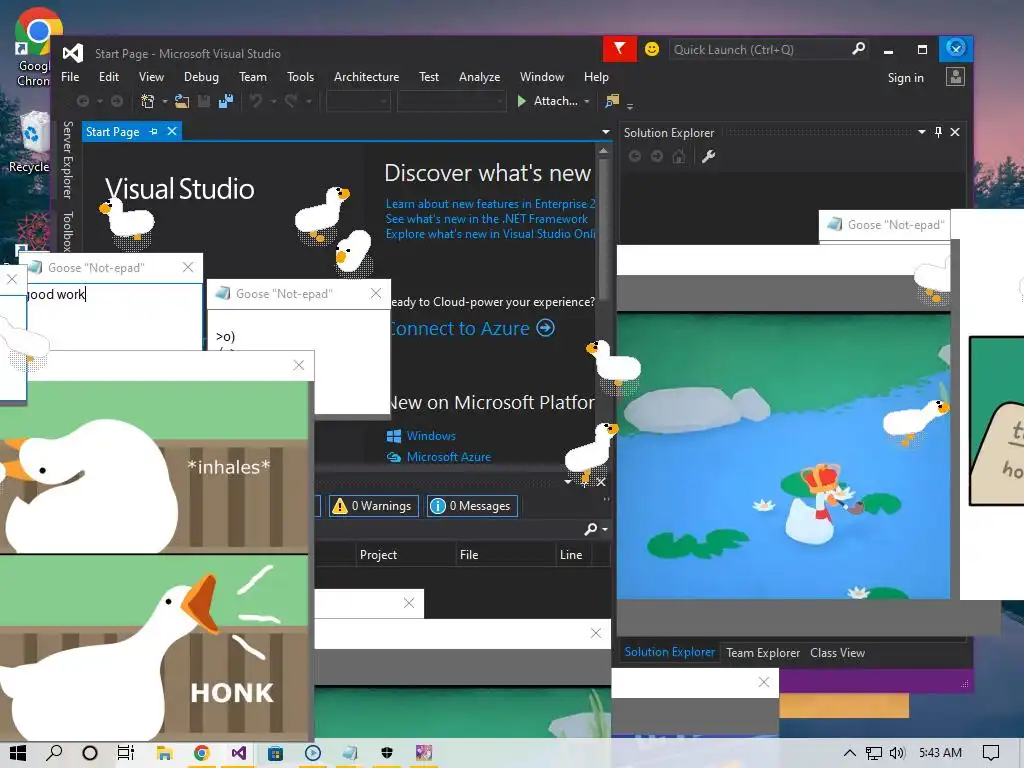Click the Save All toolbar icon
The height and width of the screenshot is (768, 1024).
[226, 101]
